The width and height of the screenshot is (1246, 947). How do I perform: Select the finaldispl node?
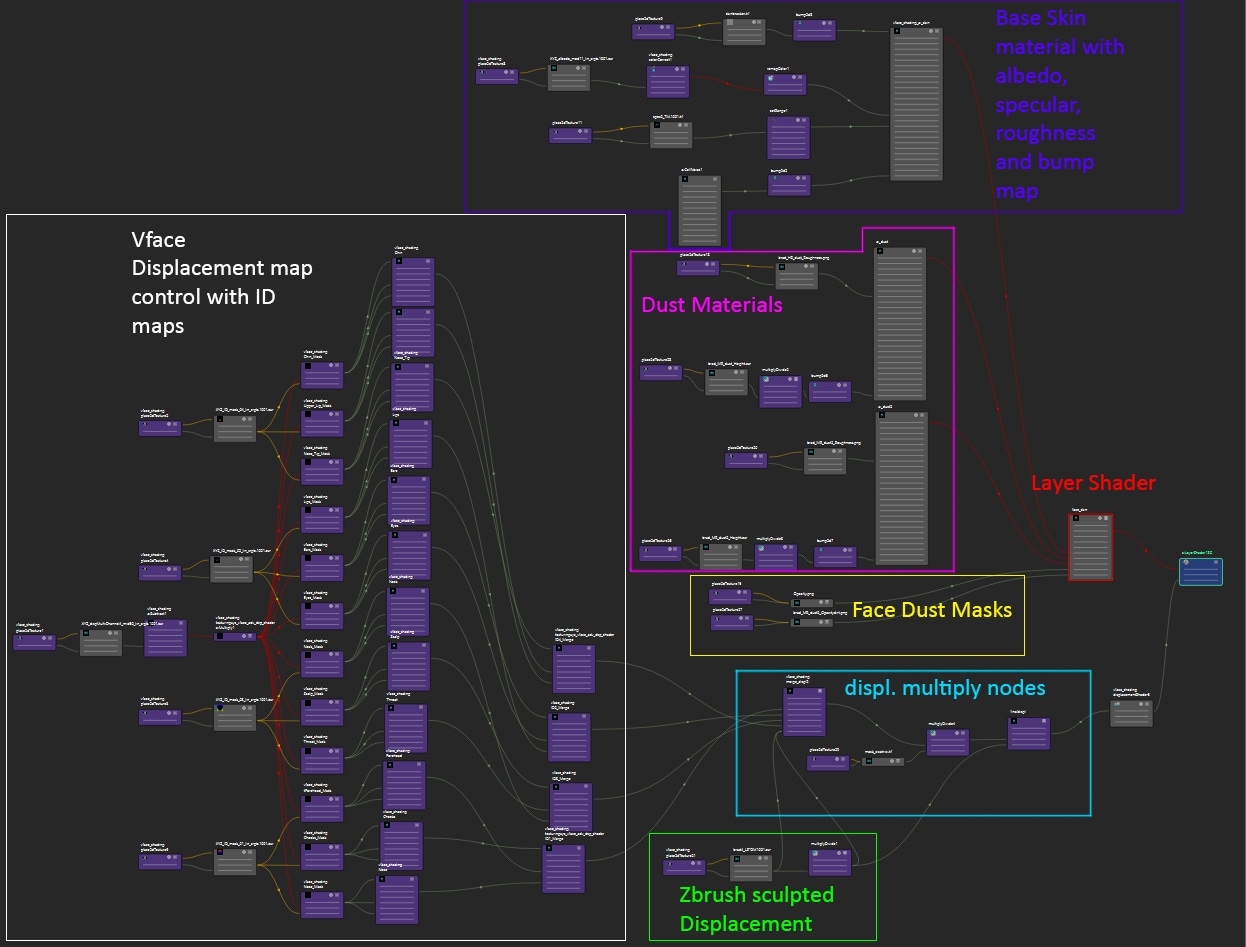1028,733
